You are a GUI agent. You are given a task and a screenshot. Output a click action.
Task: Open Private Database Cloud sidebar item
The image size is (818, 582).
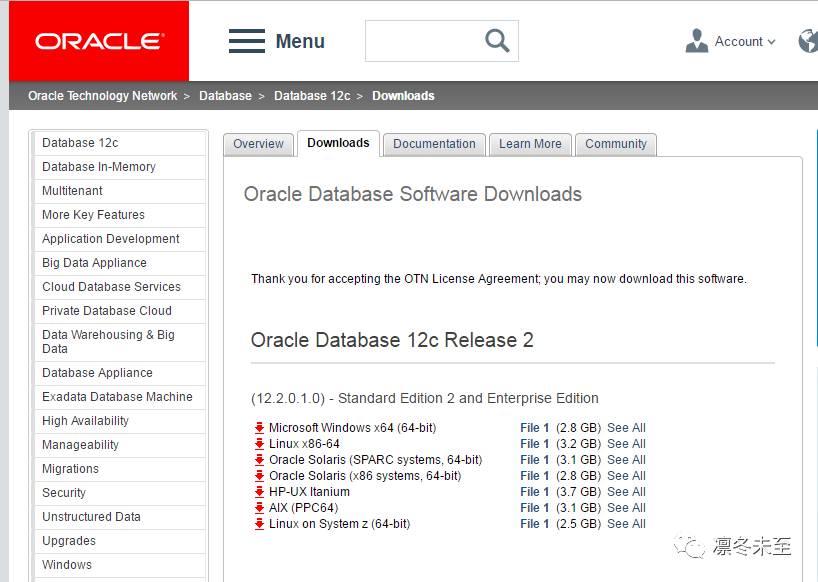coord(120,311)
